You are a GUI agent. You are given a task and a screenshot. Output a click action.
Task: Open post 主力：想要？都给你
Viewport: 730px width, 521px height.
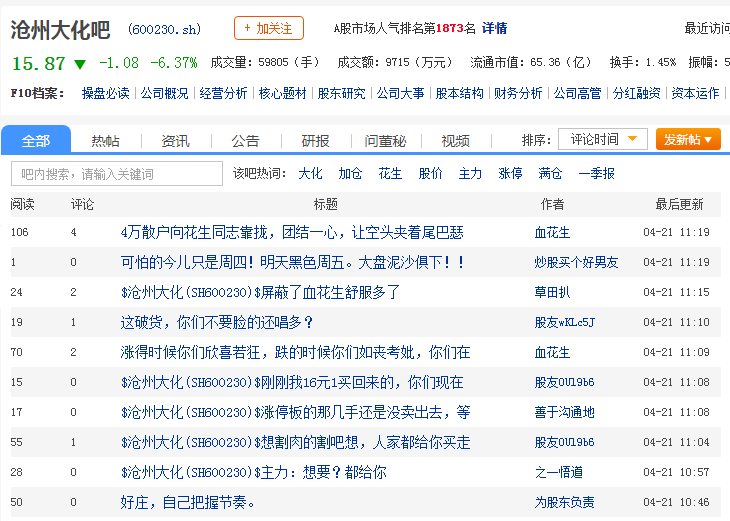pos(253,472)
